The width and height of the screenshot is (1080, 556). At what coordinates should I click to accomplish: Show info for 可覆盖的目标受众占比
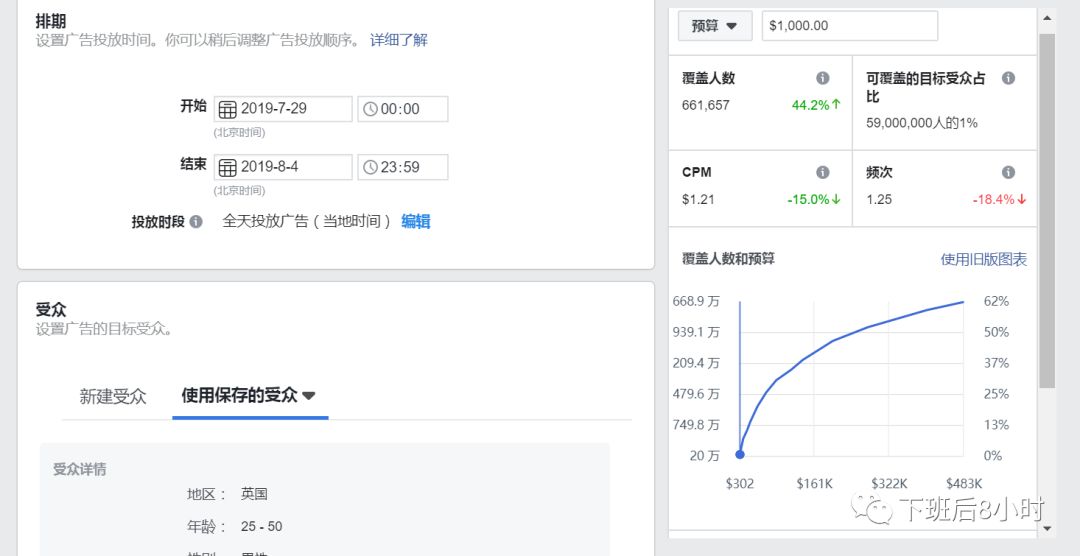(x=1008, y=78)
